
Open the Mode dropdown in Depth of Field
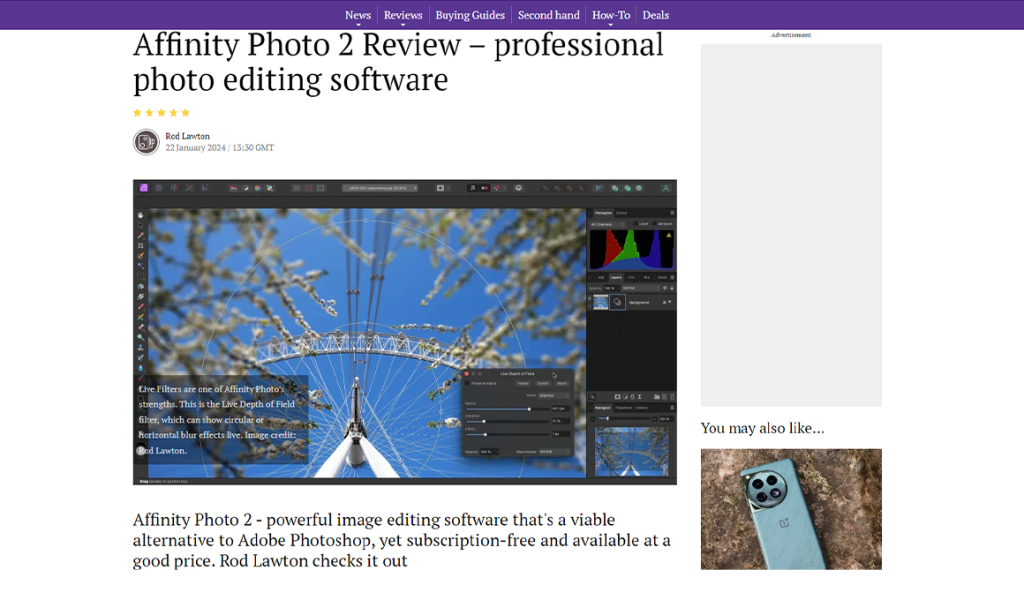tap(554, 395)
